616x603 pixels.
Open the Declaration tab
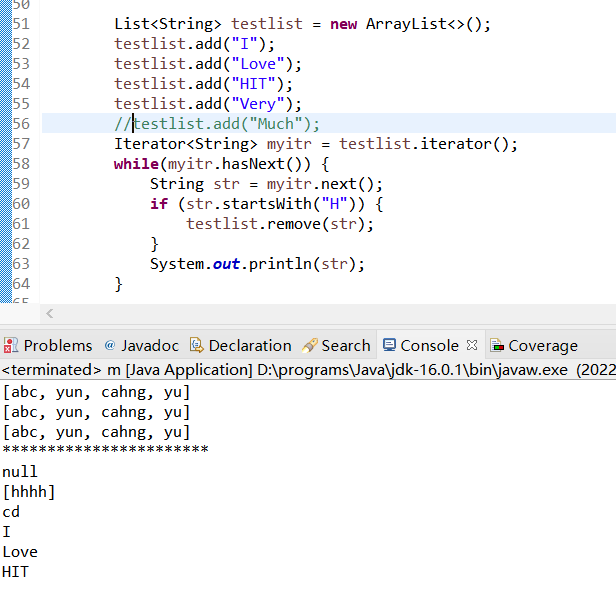[241, 346]
